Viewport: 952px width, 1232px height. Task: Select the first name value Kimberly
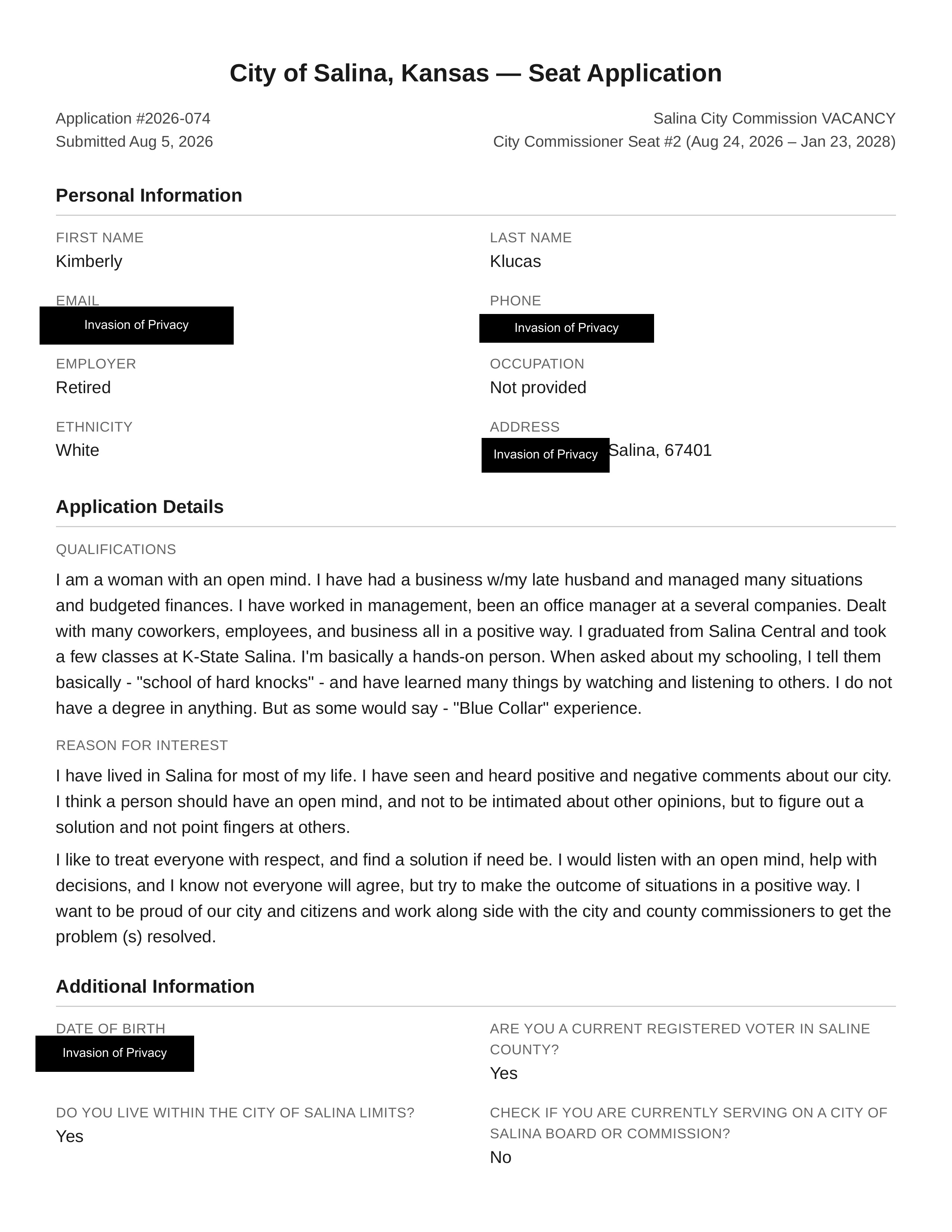(89, 261)
